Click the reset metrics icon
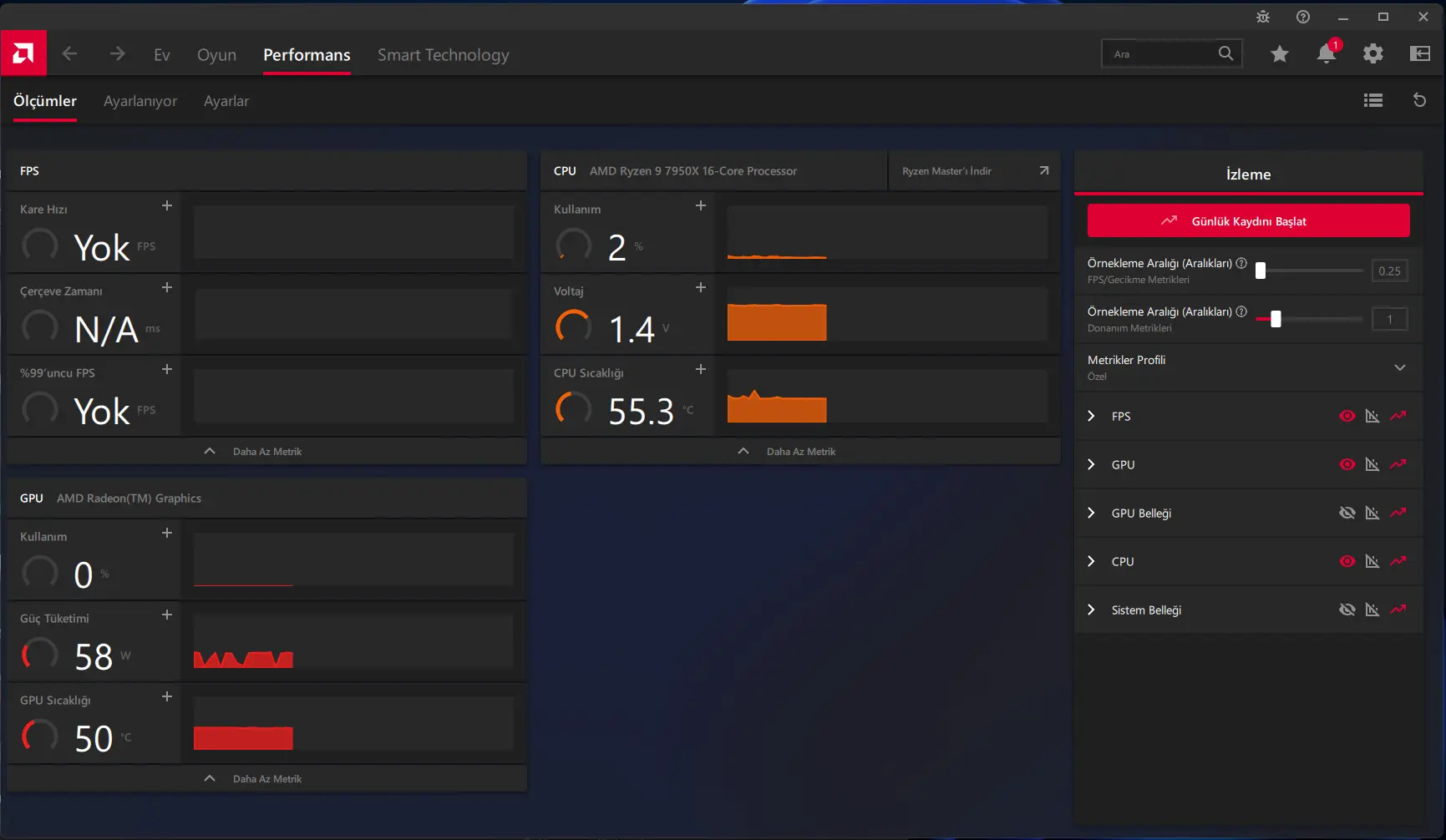 1419,100
